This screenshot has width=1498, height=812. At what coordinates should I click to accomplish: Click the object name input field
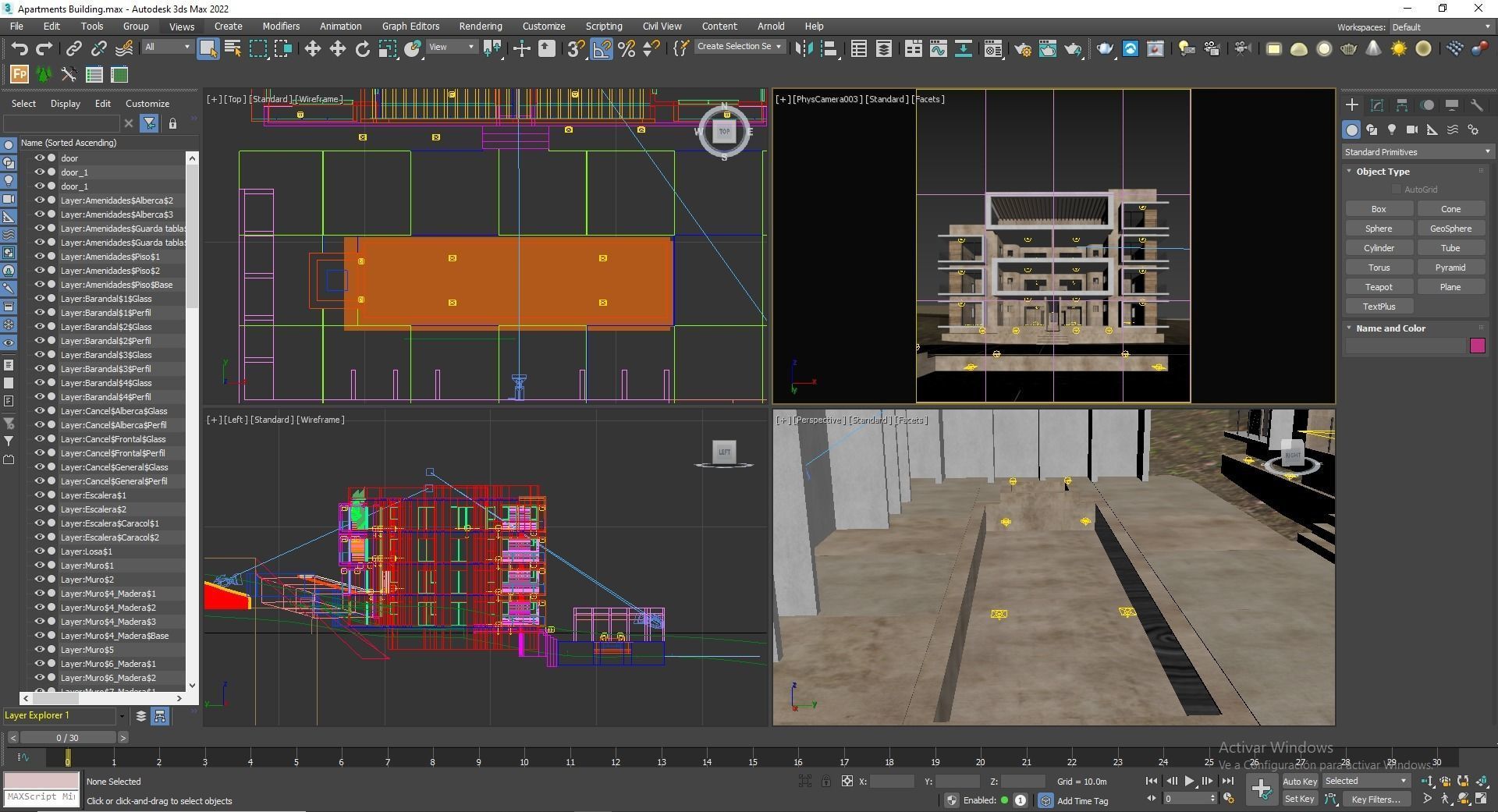tap(1404, 346)
